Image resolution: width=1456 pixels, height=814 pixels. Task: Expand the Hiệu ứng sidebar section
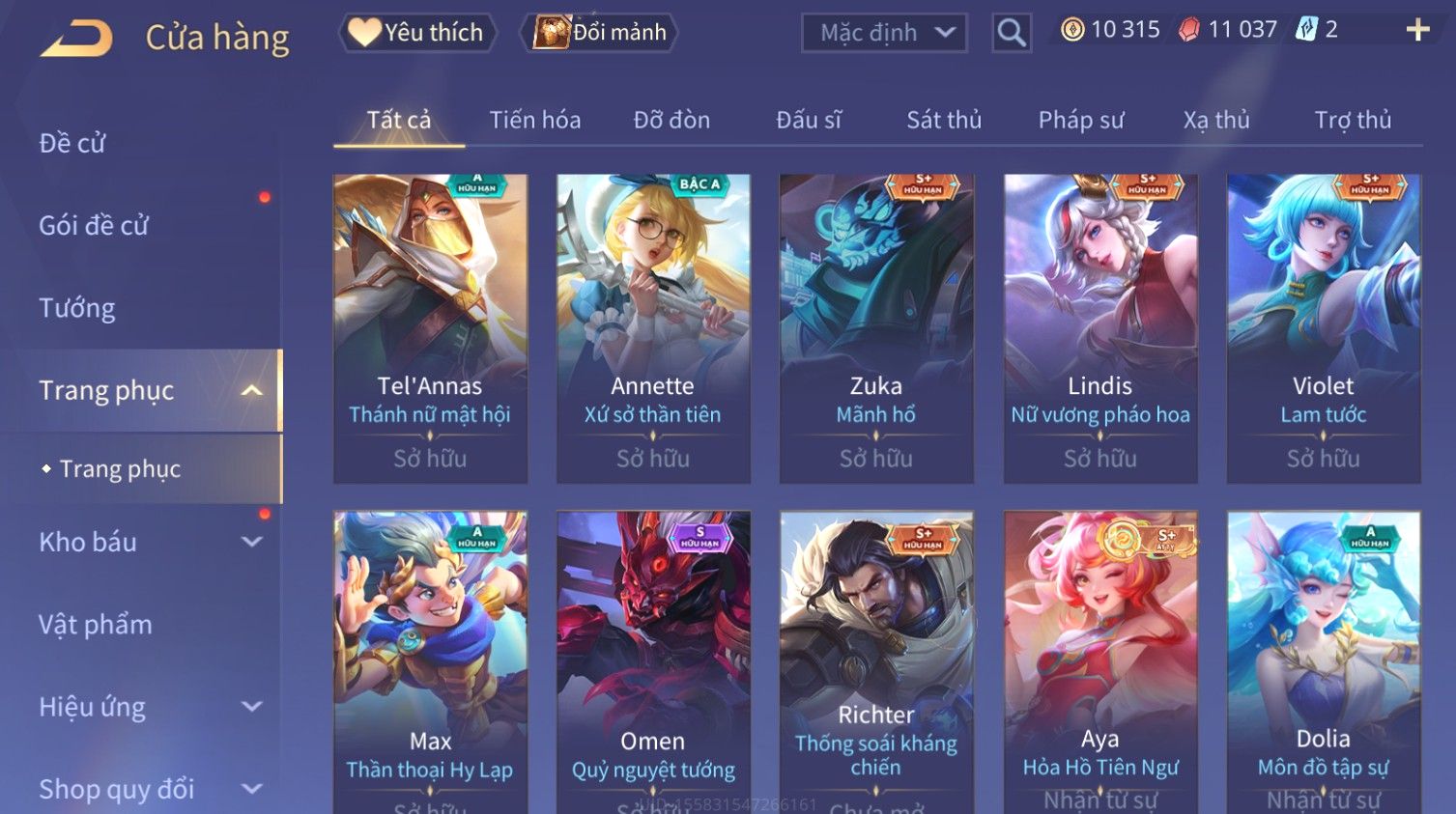coord(252,707)
